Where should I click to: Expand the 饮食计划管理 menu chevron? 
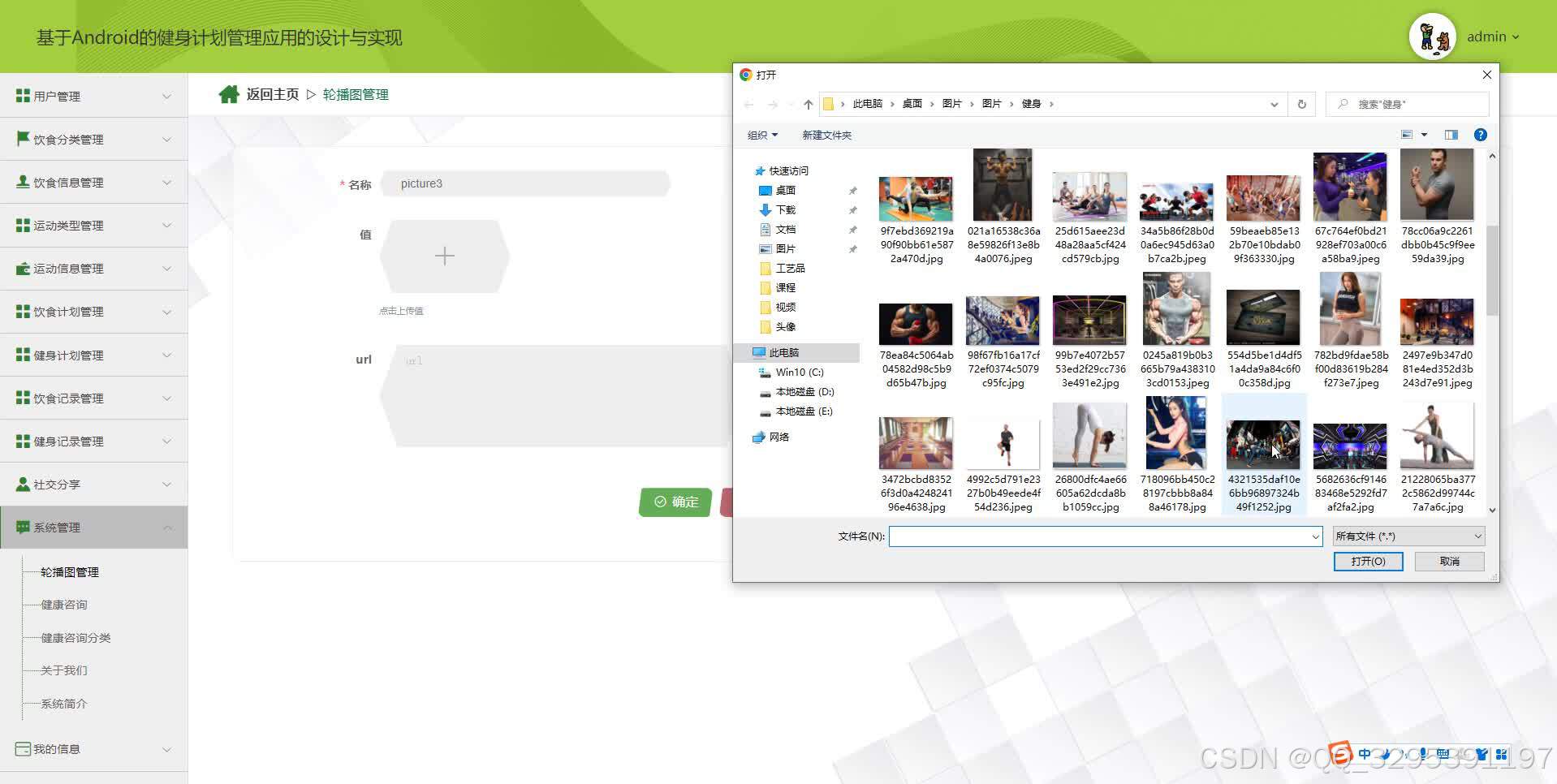tap(166, 312)
